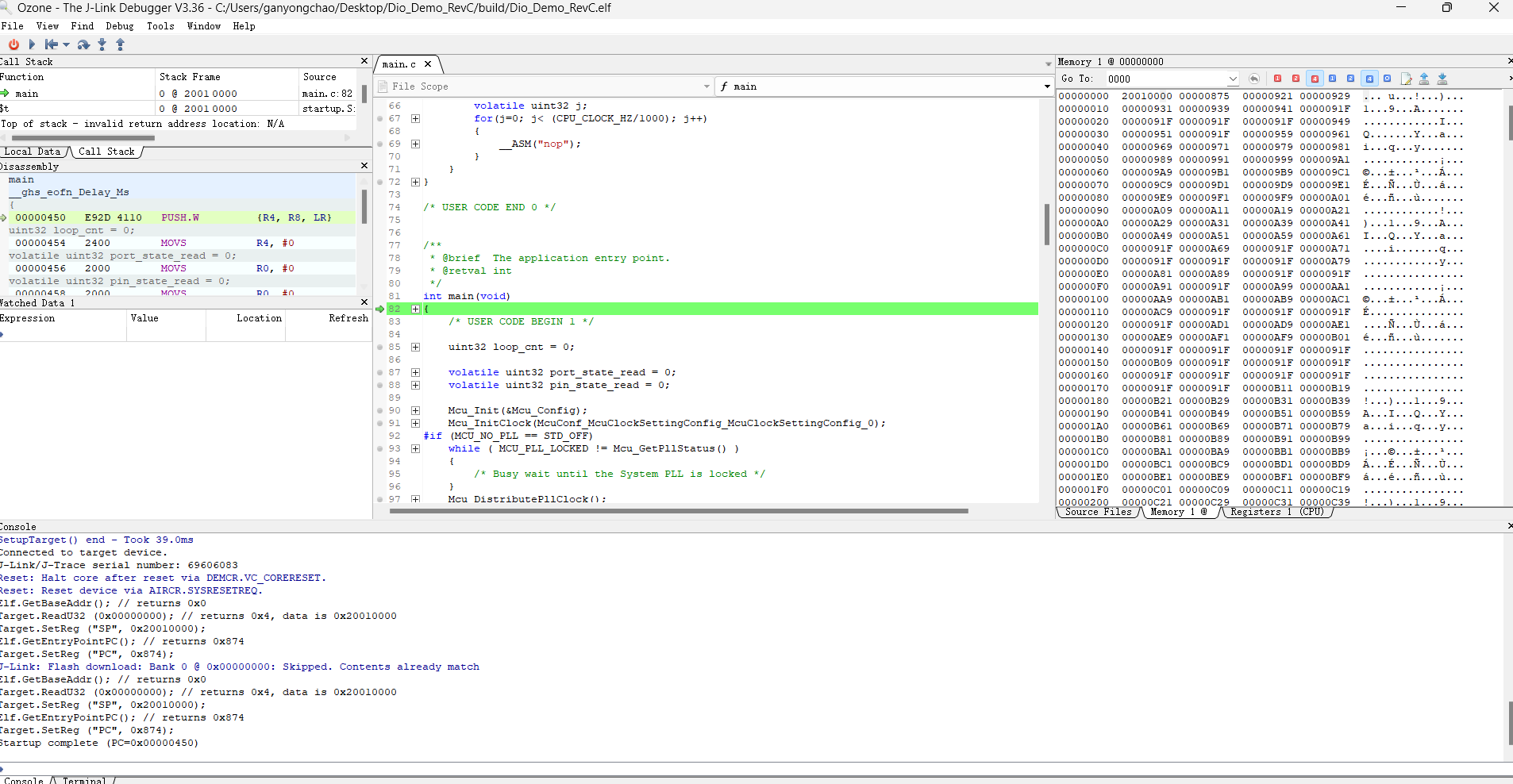Open the View menu

48,26
